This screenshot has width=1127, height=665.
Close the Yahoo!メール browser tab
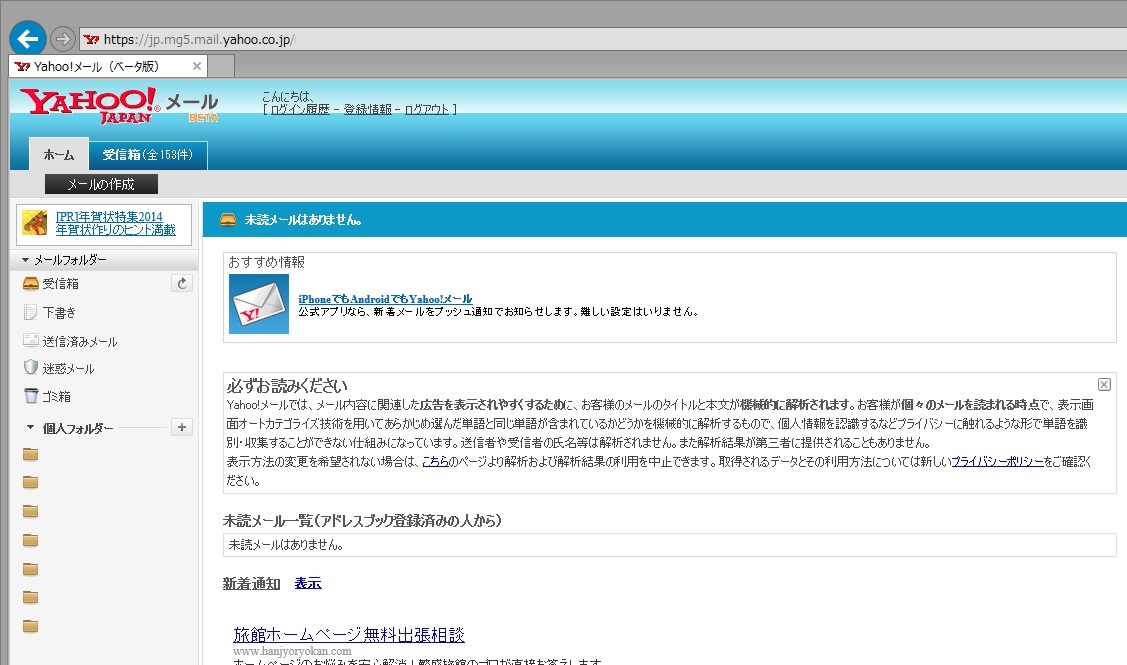click(x=196, y=66)
